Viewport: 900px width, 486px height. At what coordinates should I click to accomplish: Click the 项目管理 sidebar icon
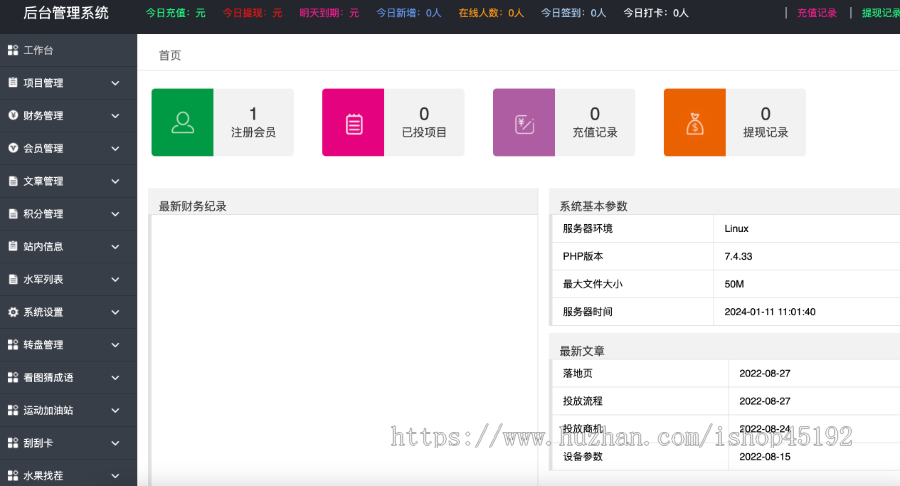coord(13,83)
